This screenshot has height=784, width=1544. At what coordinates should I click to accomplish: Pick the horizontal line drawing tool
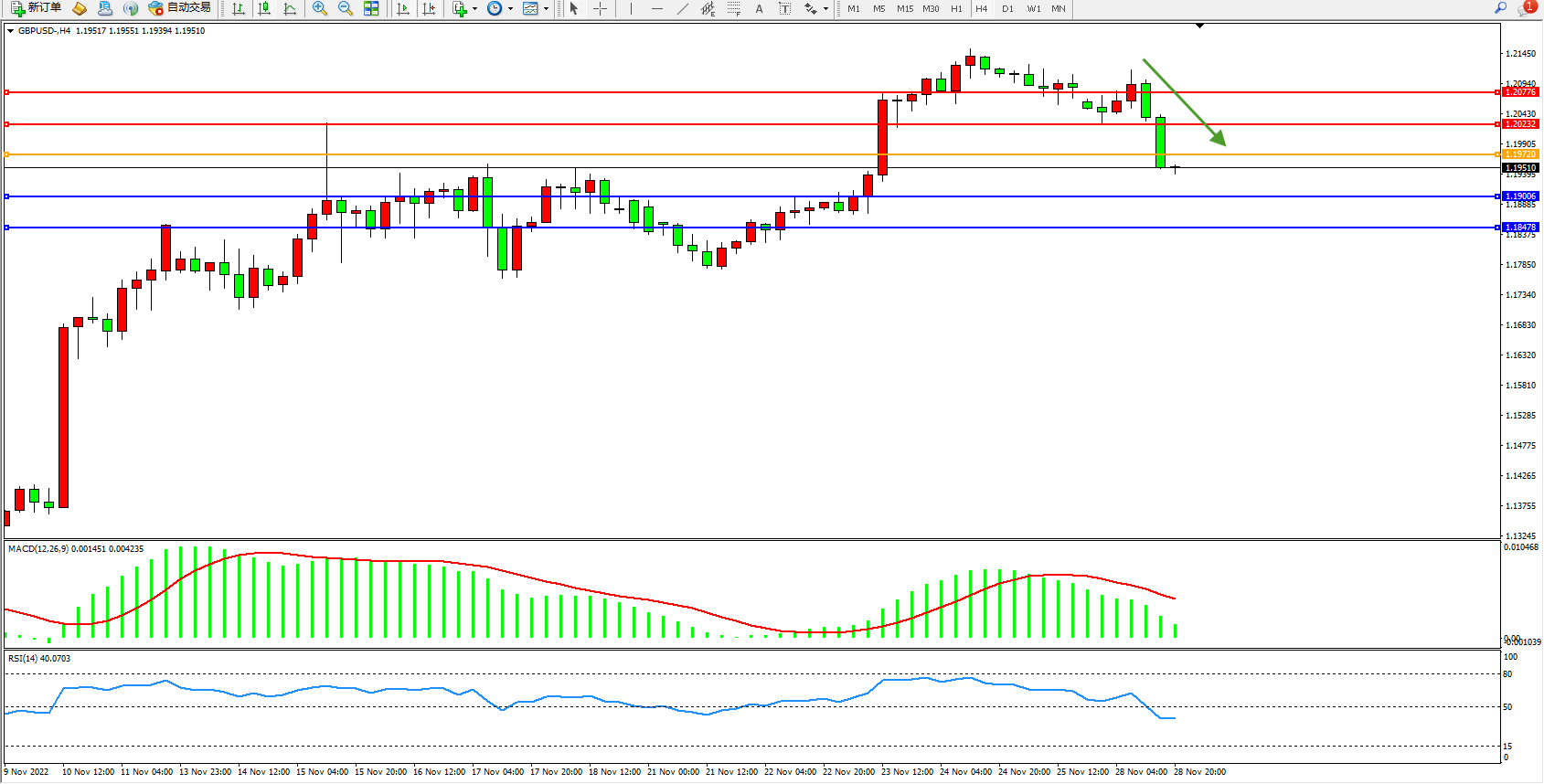click(656, 8)
